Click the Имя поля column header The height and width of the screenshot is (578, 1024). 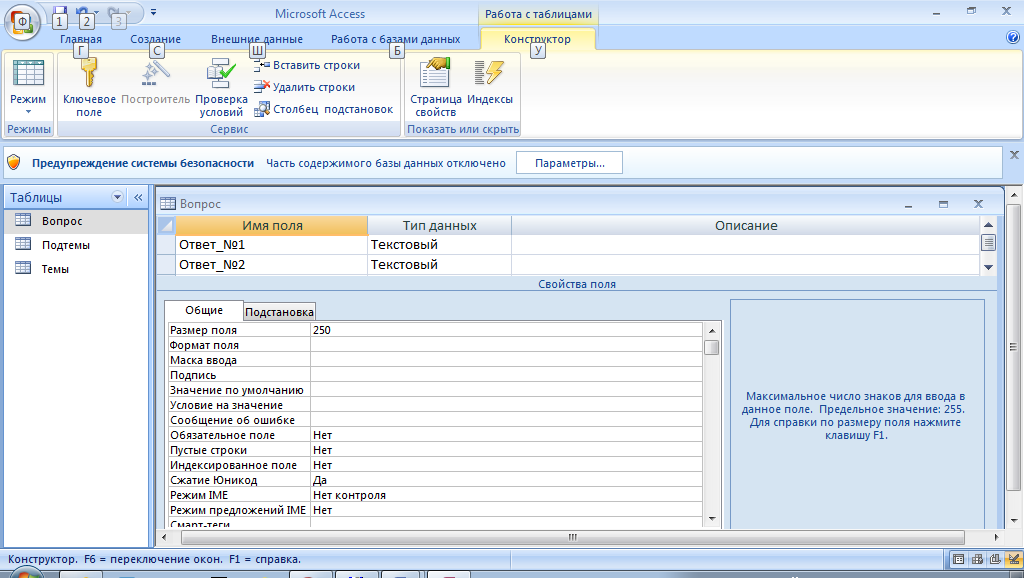coord(272,226)
